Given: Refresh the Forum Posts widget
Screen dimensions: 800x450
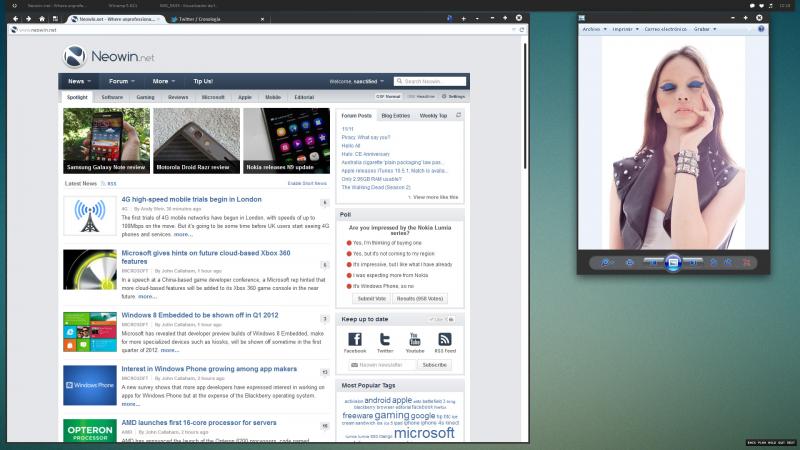Looking at the screenshot, I should tap(458, 115).
